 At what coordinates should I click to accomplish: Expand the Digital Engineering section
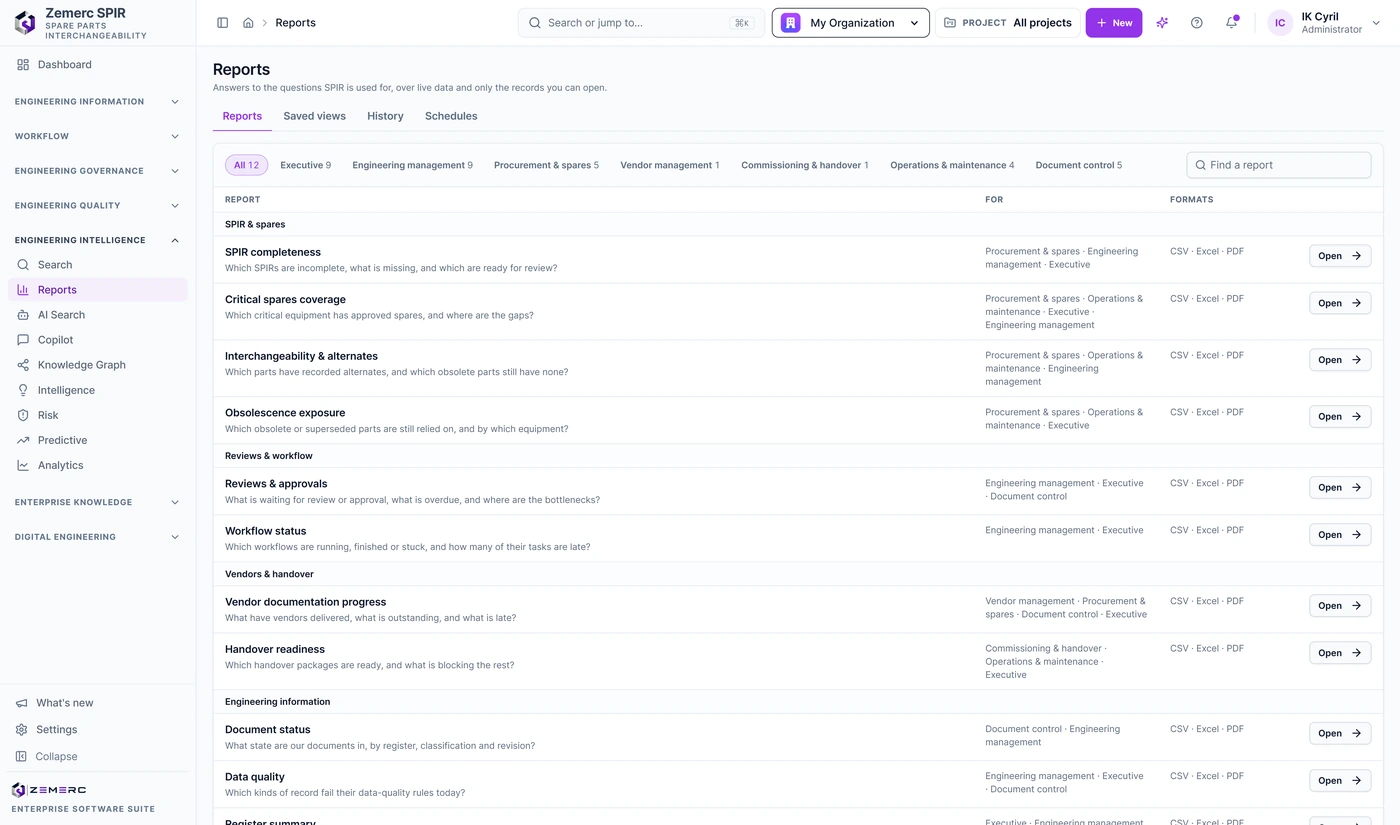(x=98, y=537)
